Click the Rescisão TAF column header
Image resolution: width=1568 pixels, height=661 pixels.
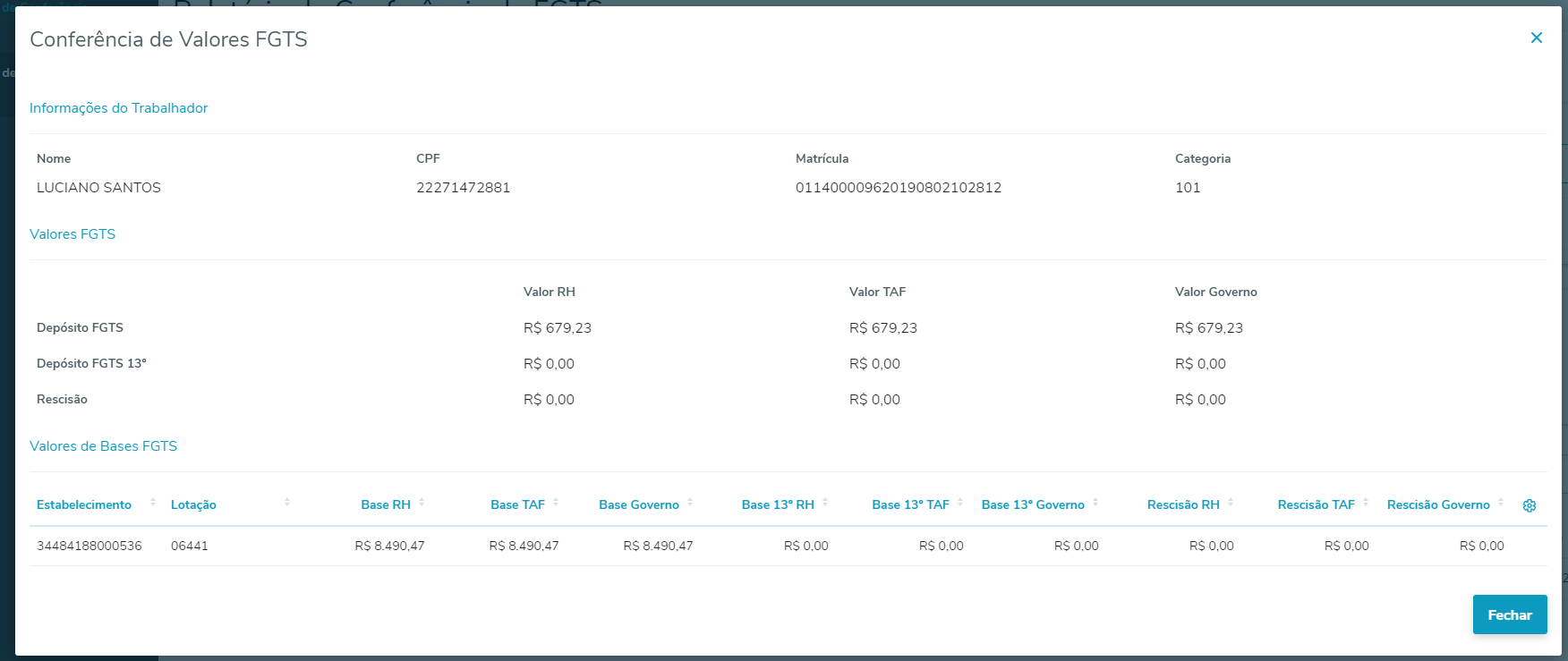click(1316, 504)
